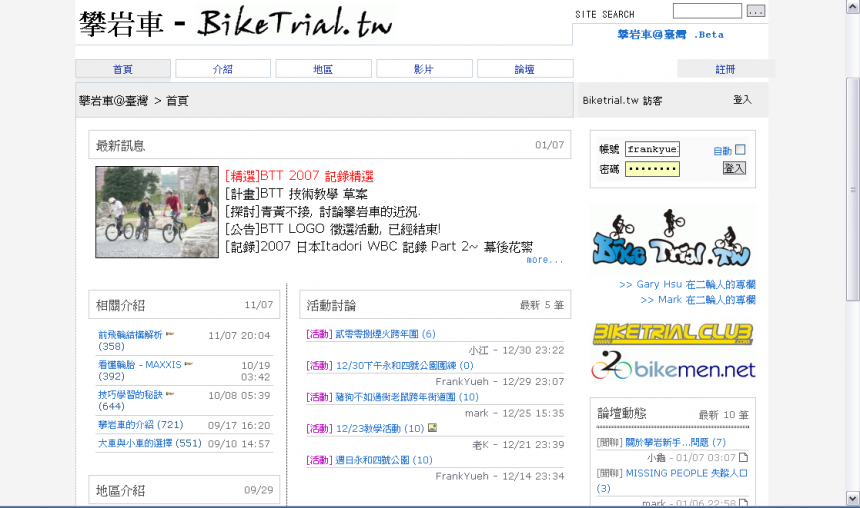Open the 註冊 registration tab
This screenshot has width=860, height=508.
(x=725, y=69)
